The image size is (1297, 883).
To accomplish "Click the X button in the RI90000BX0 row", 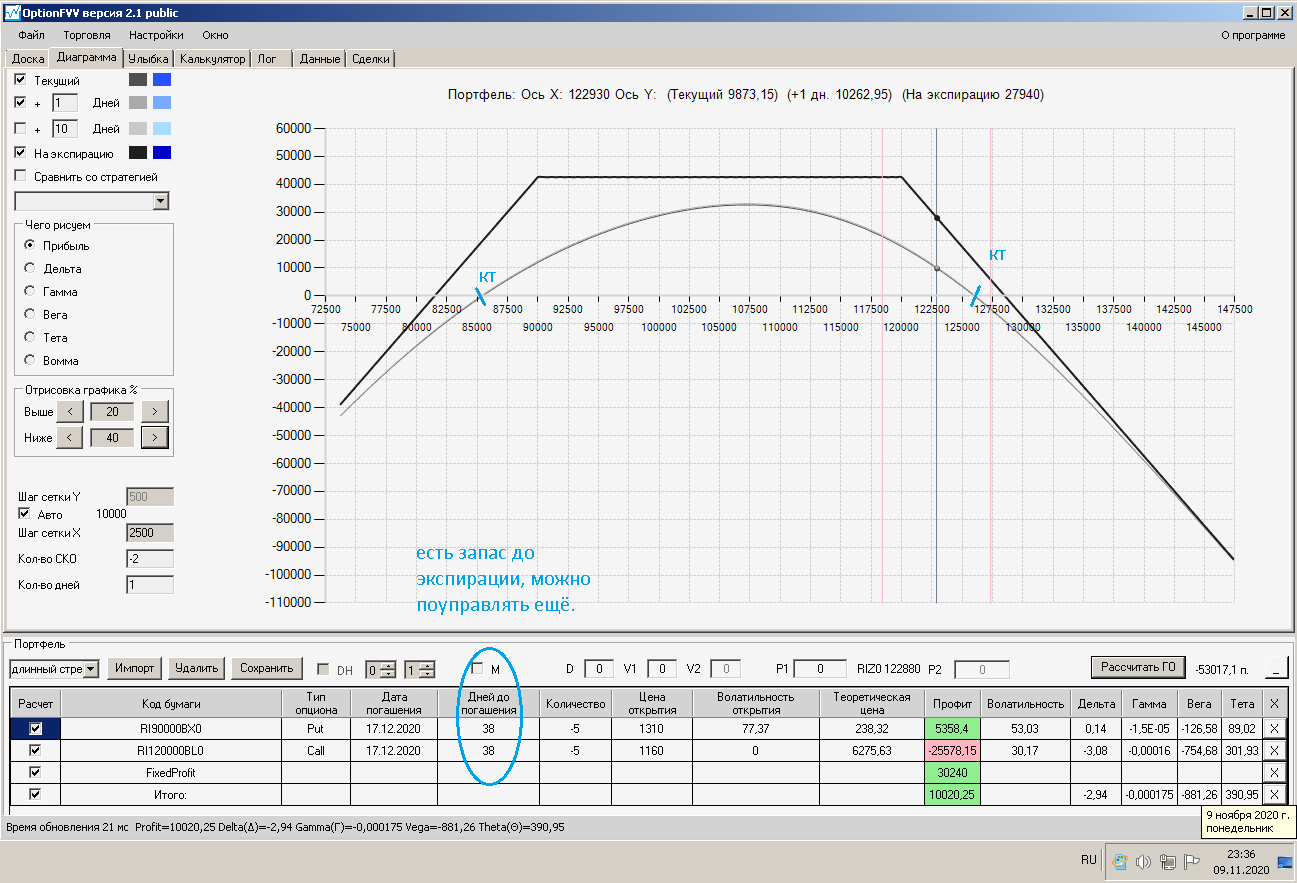I will tap(1274, 729).
